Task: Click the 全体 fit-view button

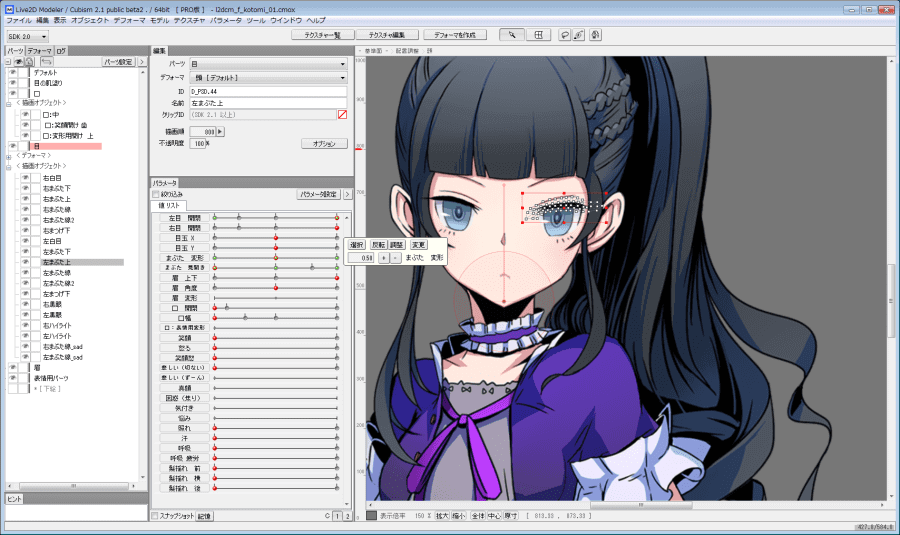Action: [478, 516]
